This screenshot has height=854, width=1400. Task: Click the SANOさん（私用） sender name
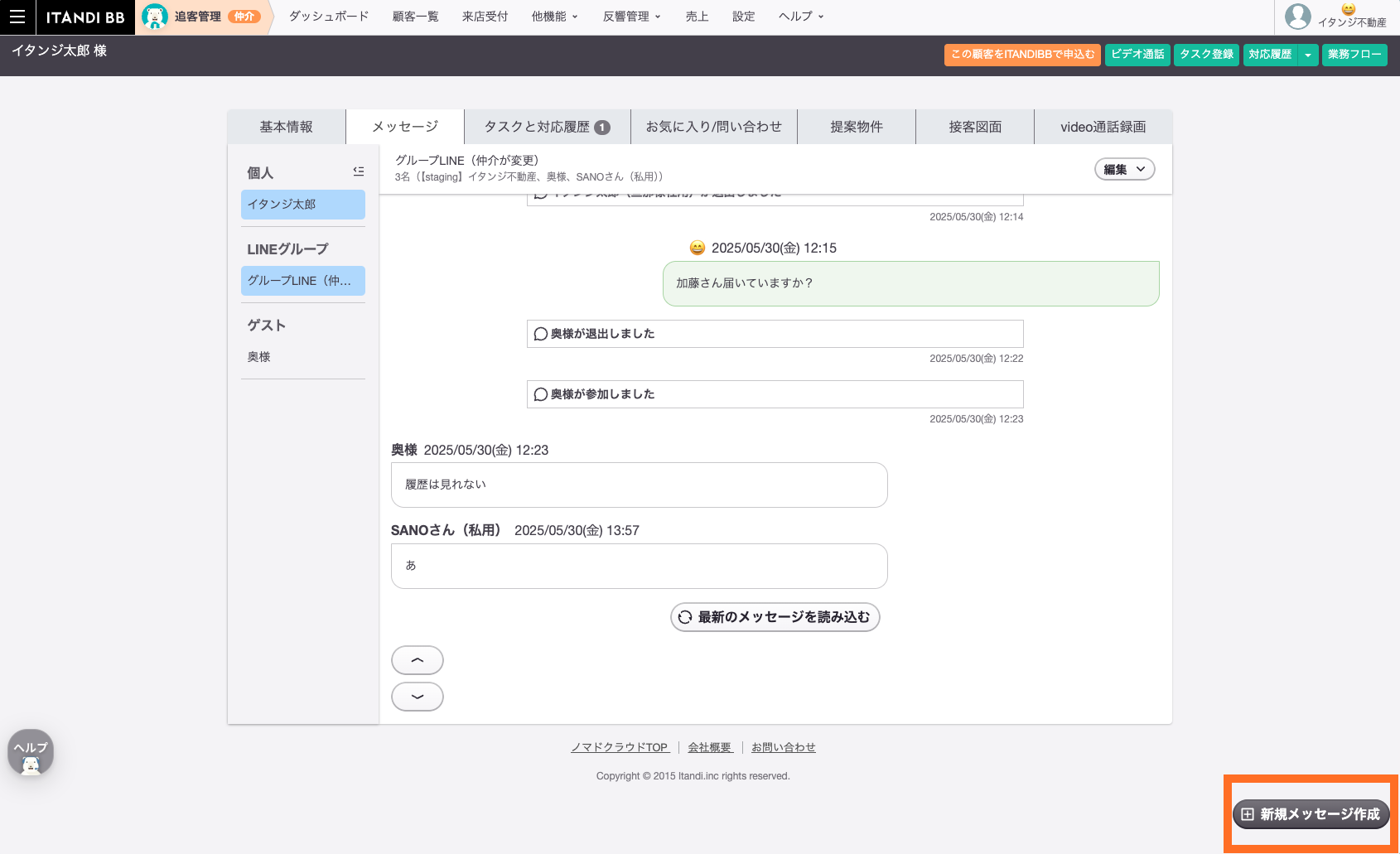click(448, 530)
